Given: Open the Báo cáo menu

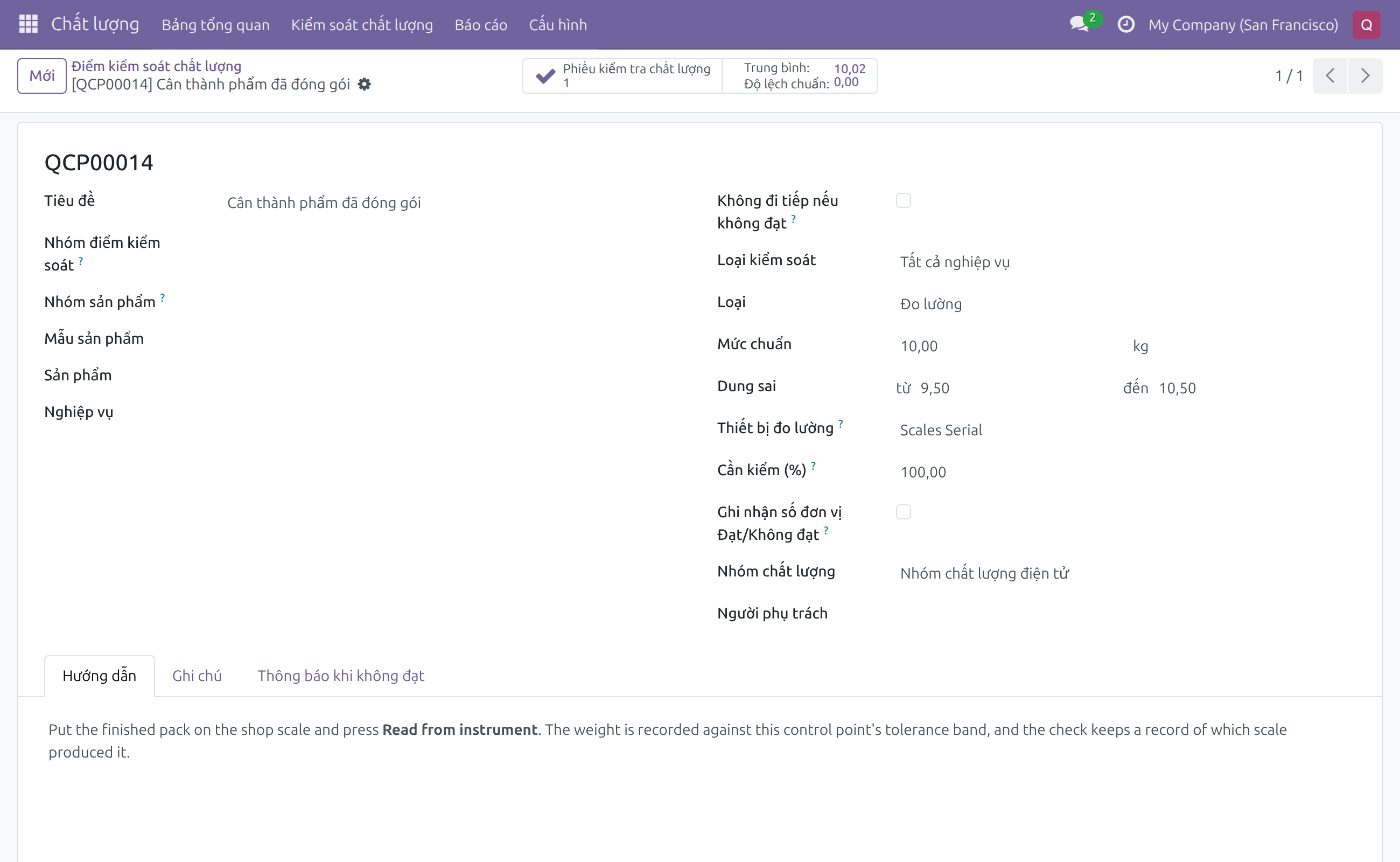Looking at the screenshot, I should [481, 25].
